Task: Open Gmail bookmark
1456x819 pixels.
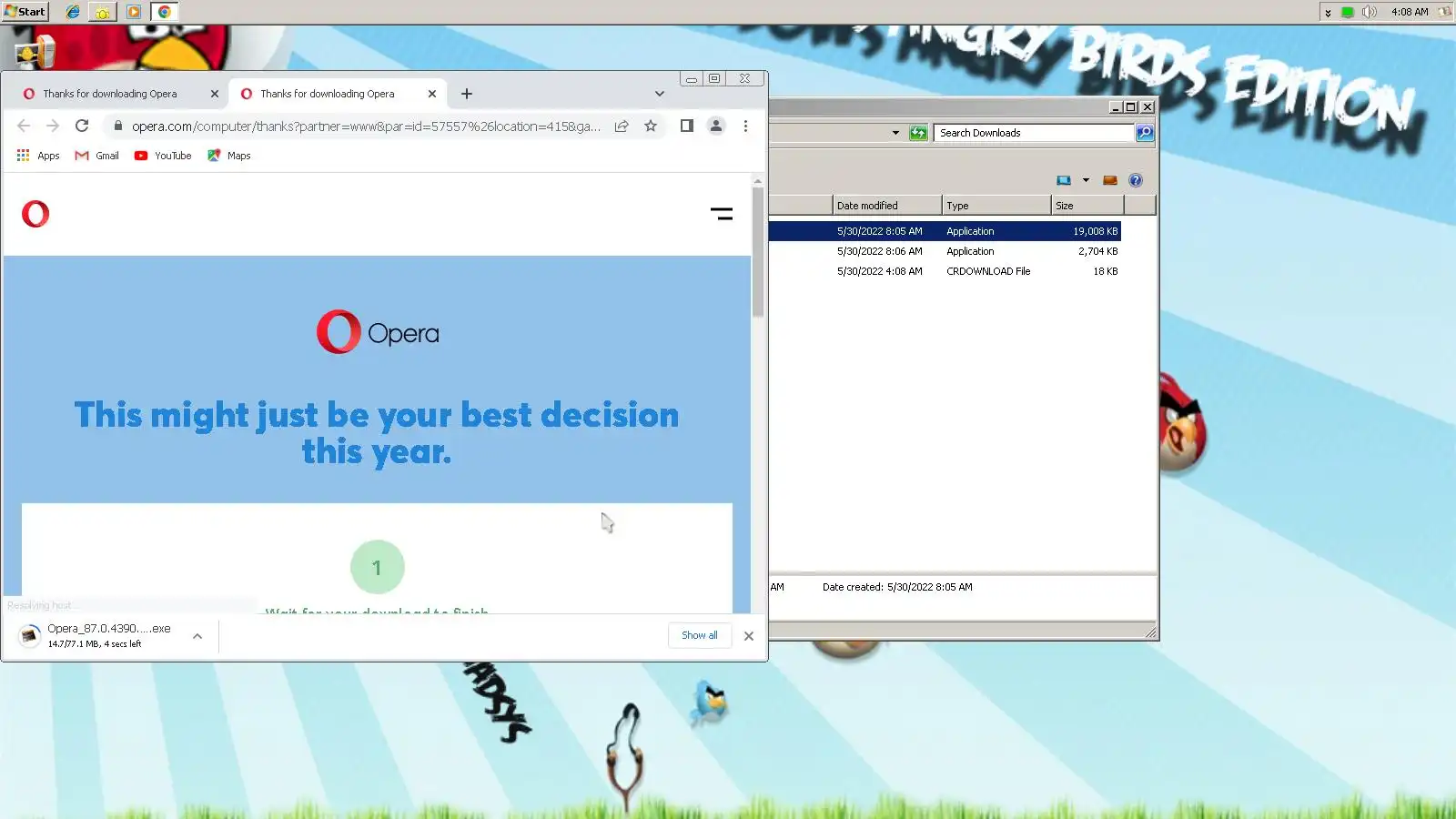Action: (x=97, y=156)
